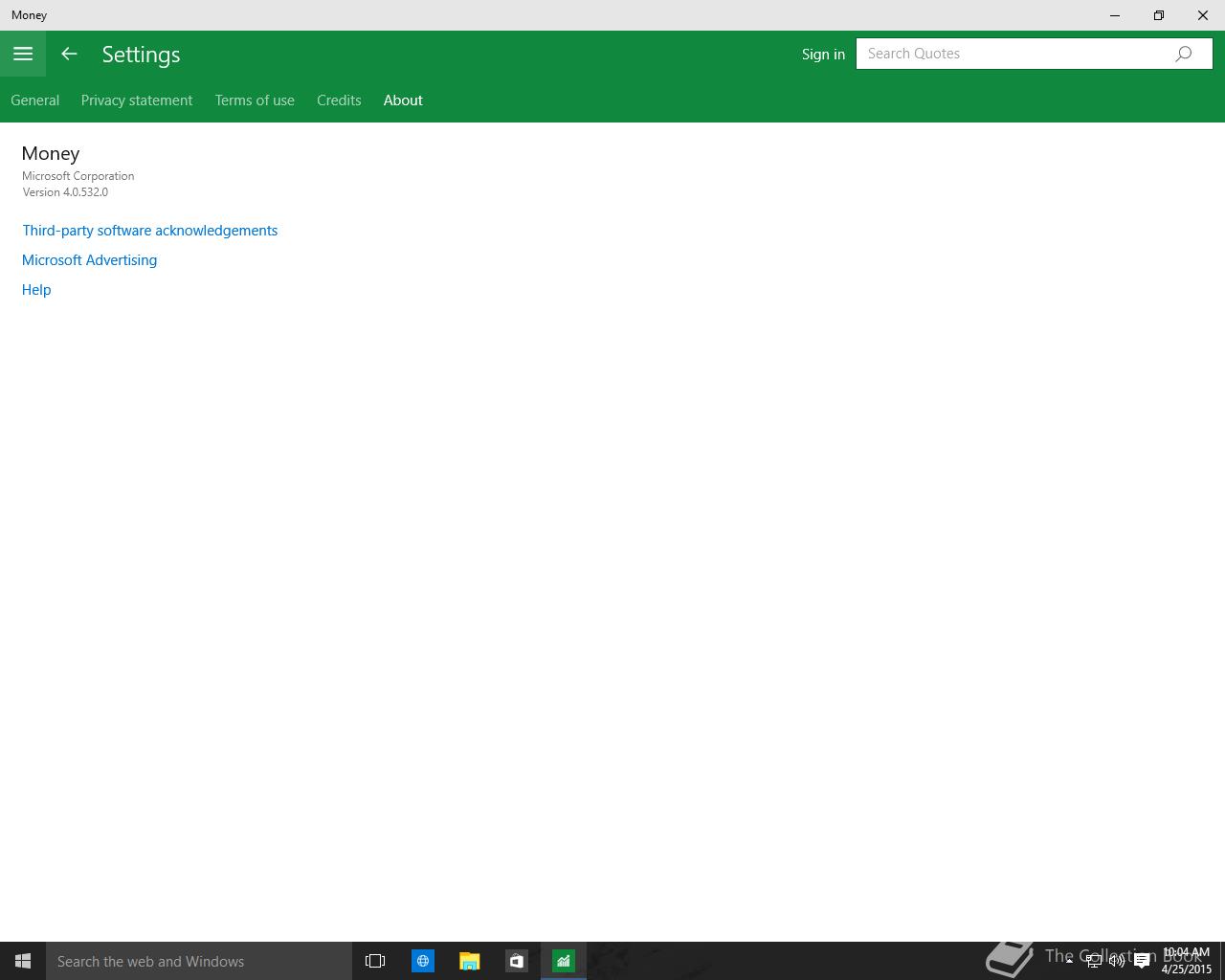Launch the browser globe icon in taskbar
1225x980 pixels.
click(x=422, y=961)
